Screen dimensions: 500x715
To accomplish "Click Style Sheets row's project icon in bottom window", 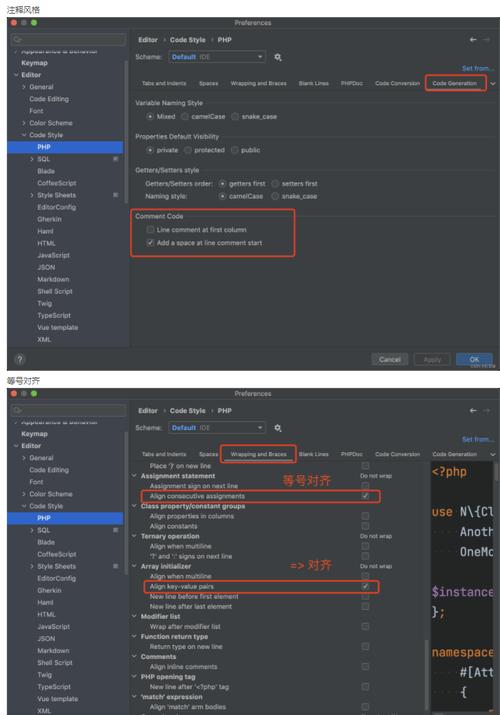I will [115, 566].
